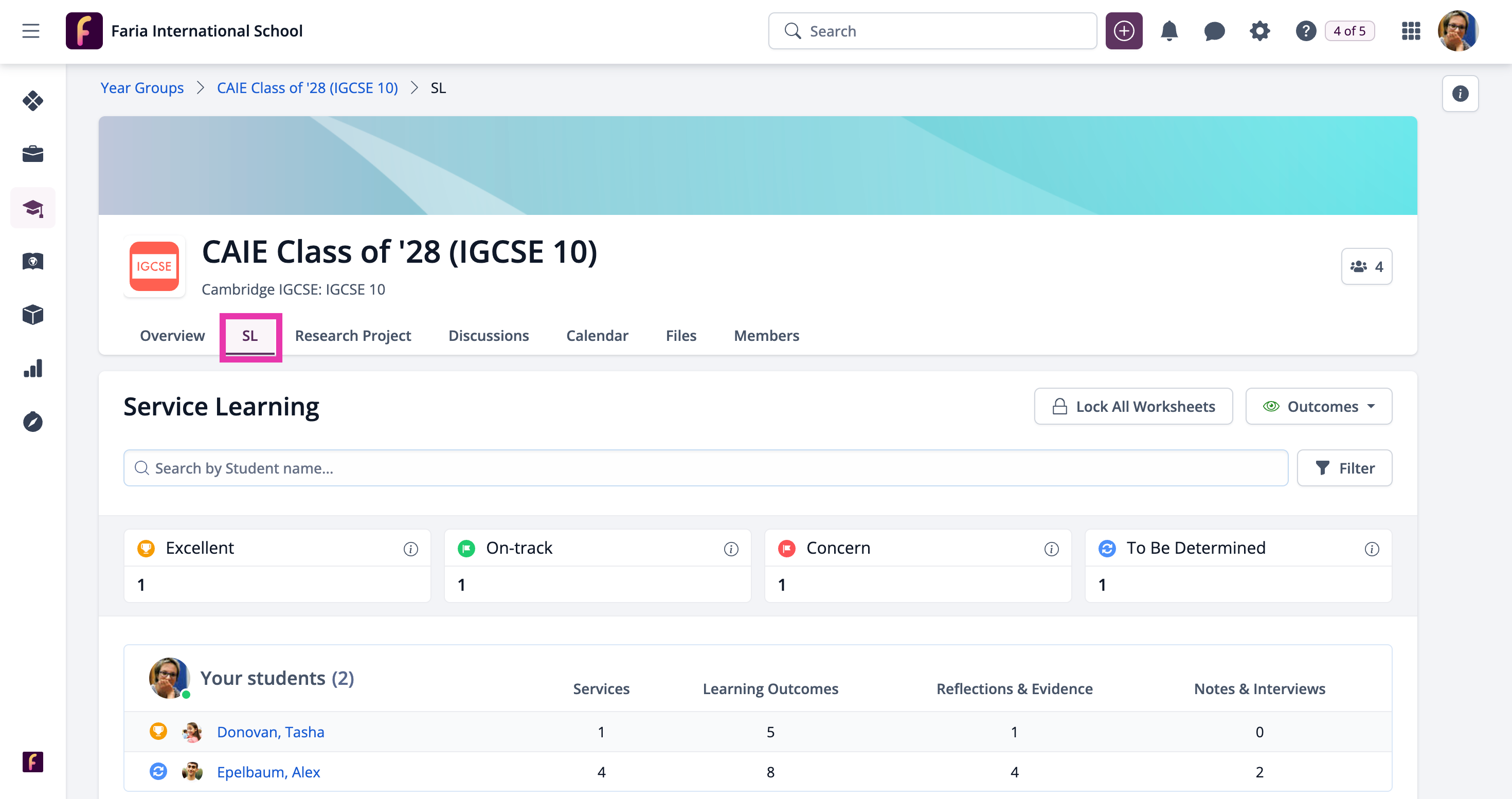The width and height of the screenshot is (1512, 799).
Task: Open settings gear
Action: 1259,31
